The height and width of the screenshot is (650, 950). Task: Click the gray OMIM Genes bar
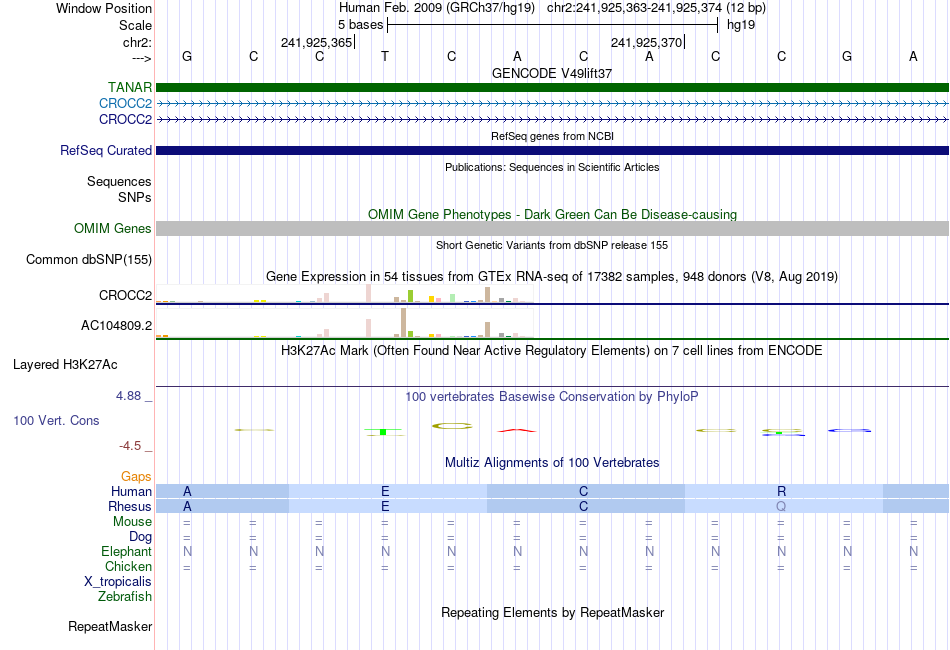pos(552,228)
